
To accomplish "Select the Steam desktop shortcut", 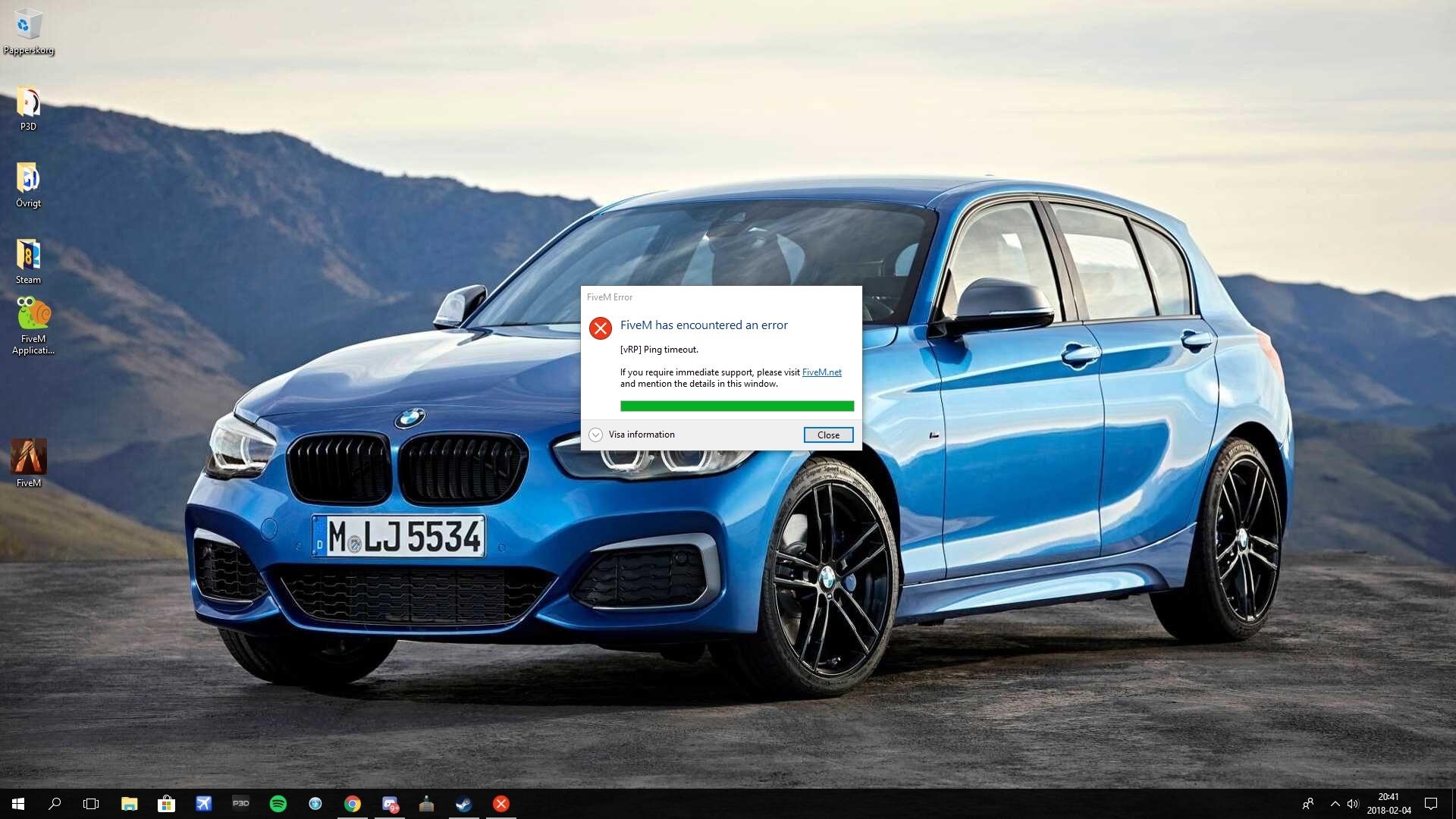I will 28,256.
